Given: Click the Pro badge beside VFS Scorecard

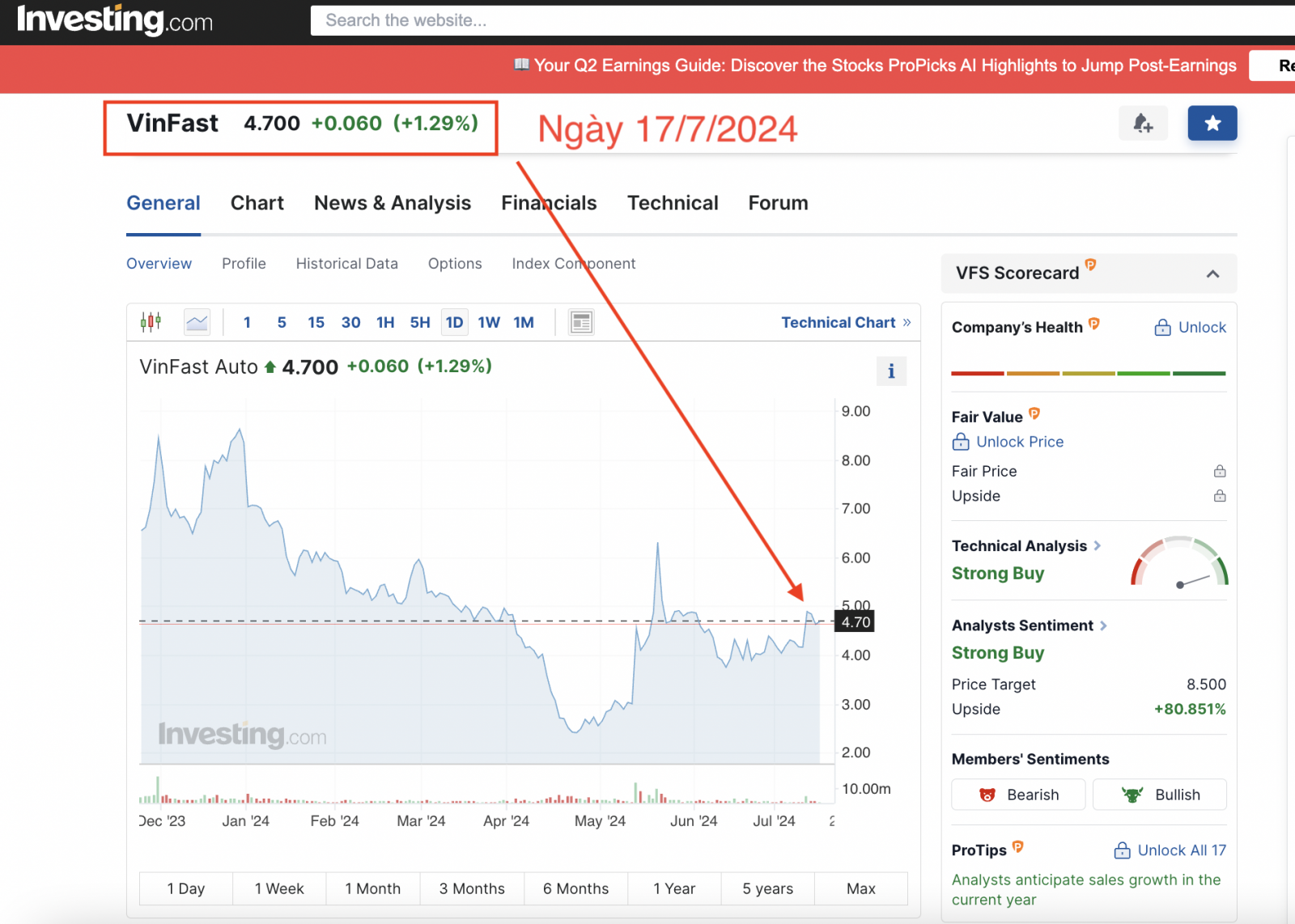Looking at the screenshot, I should coord(1090,265).
